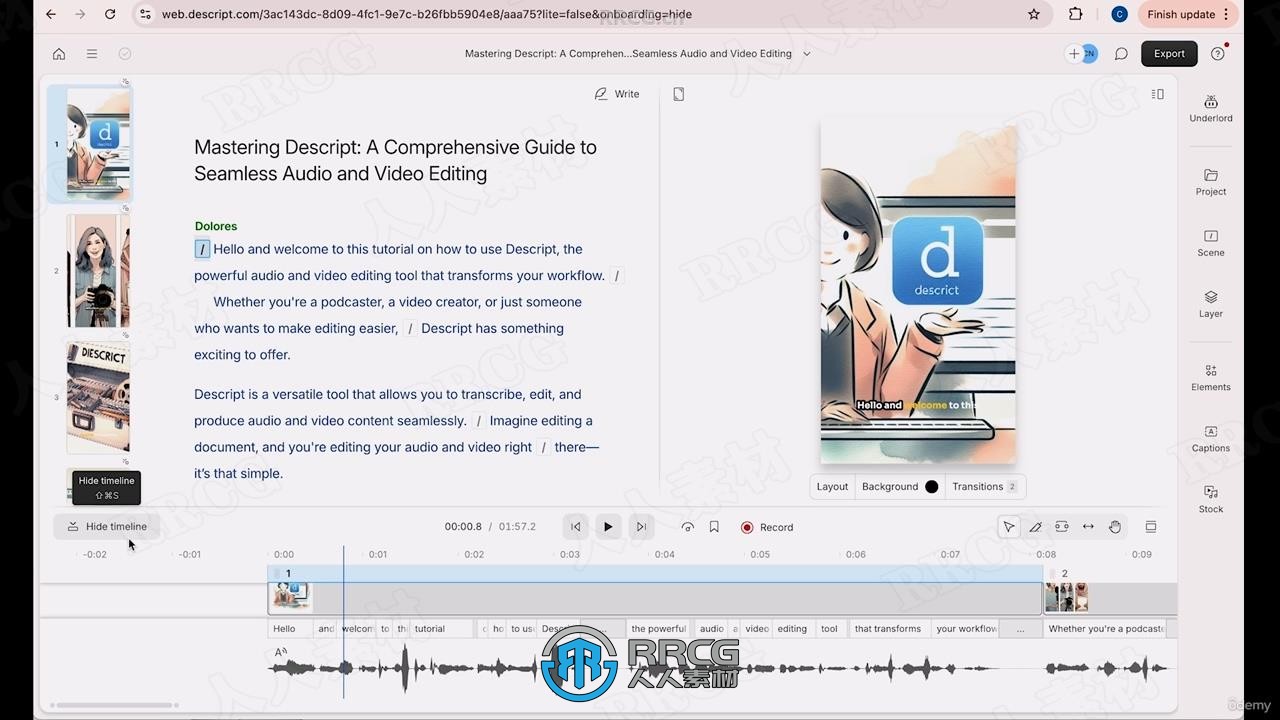
Task: Open playback speed control
Action: click(x=688, y=527)
